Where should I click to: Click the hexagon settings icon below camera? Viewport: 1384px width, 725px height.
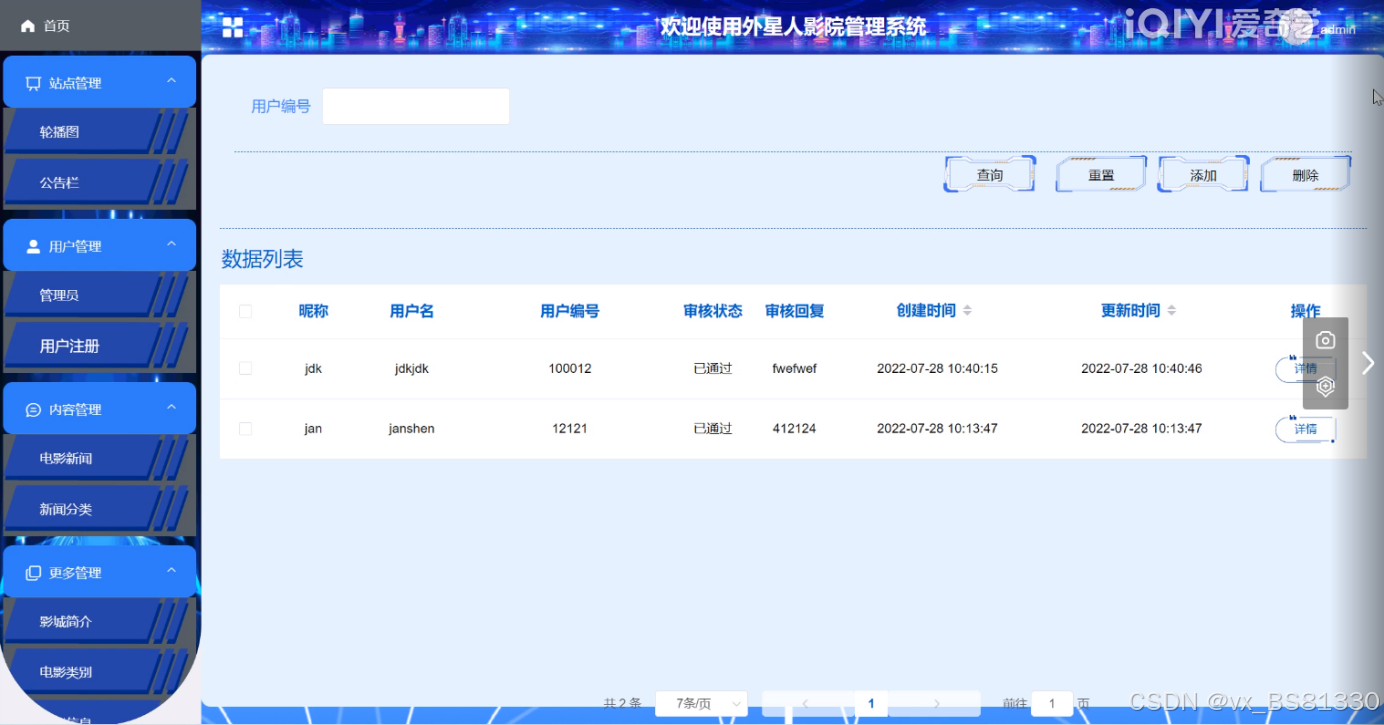pyautogui.click(x=1325, y=386)
